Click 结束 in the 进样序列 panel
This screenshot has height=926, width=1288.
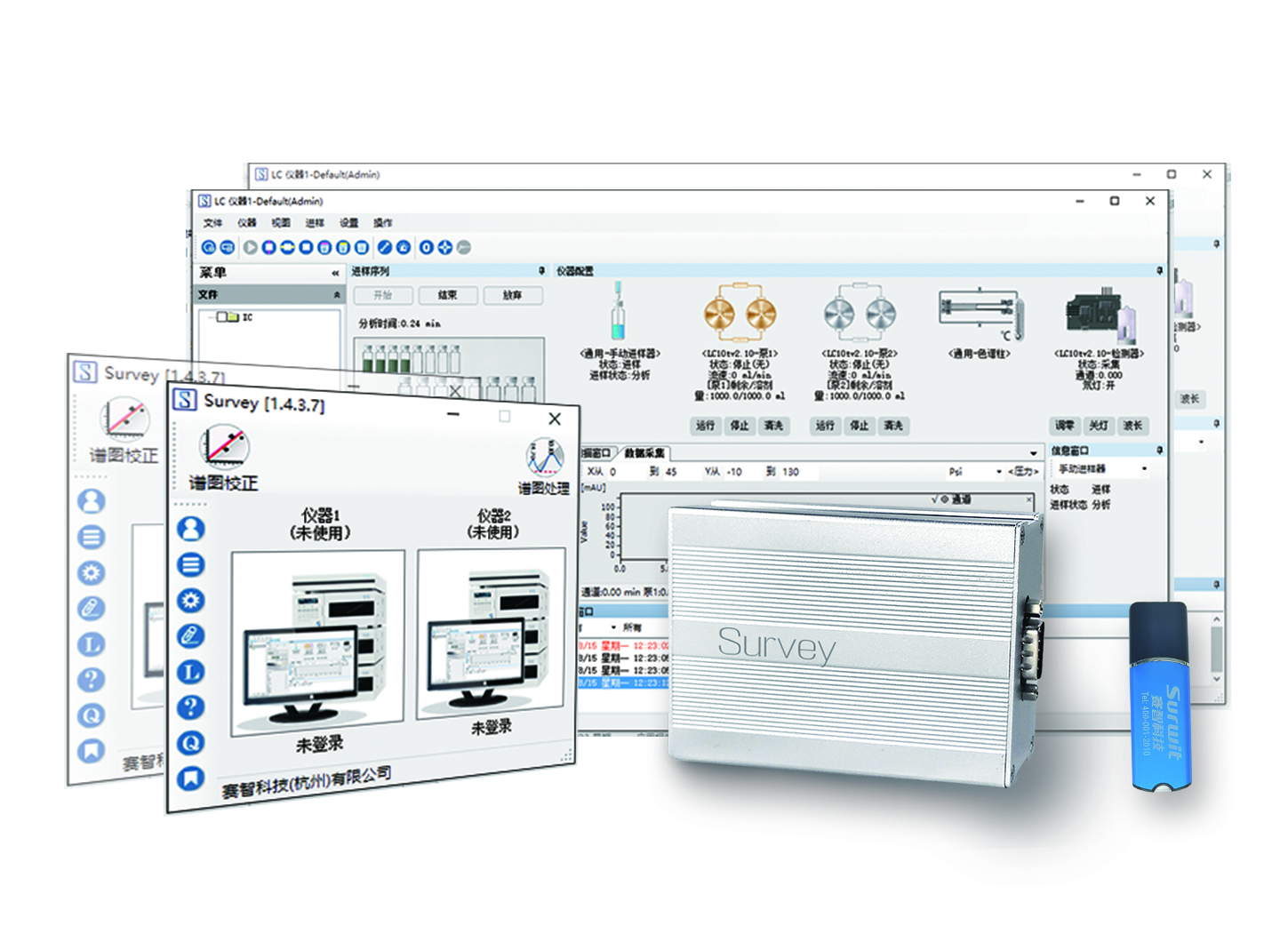click(x=448, y=295)
